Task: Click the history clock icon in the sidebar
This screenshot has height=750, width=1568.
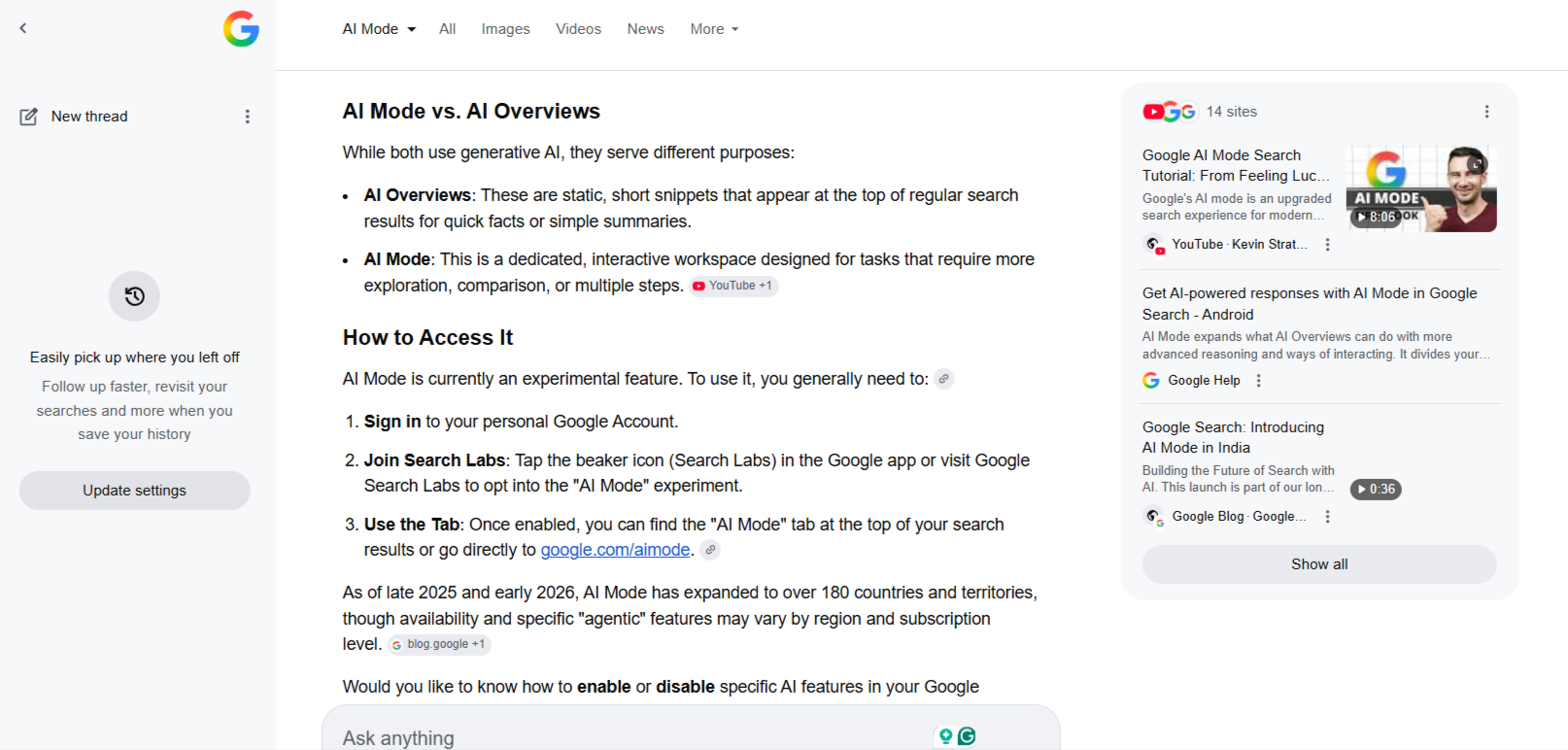Action: click(x=134, y=296)
